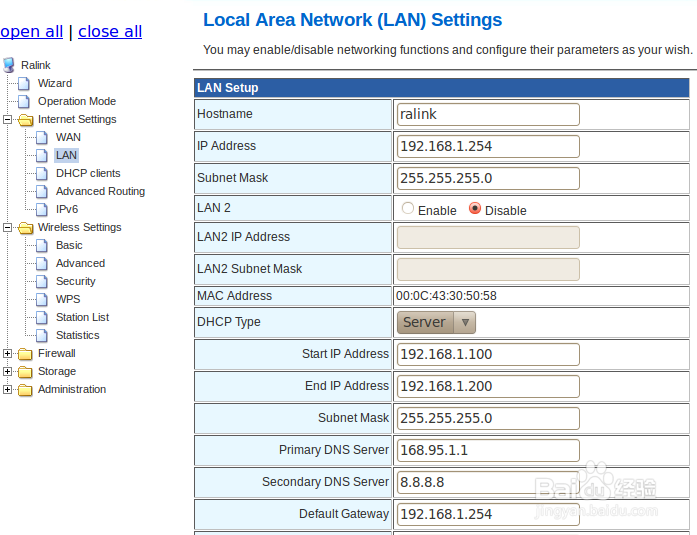Click the Station List page icon
This screenshot has height=535, width=697.
42,317
